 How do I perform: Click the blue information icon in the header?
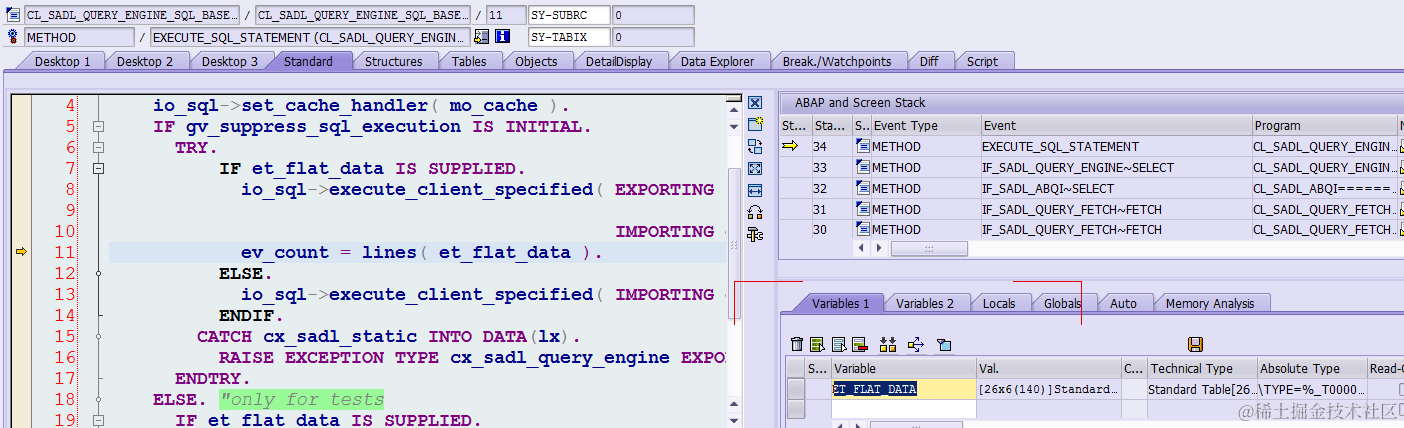coord(503,37)
